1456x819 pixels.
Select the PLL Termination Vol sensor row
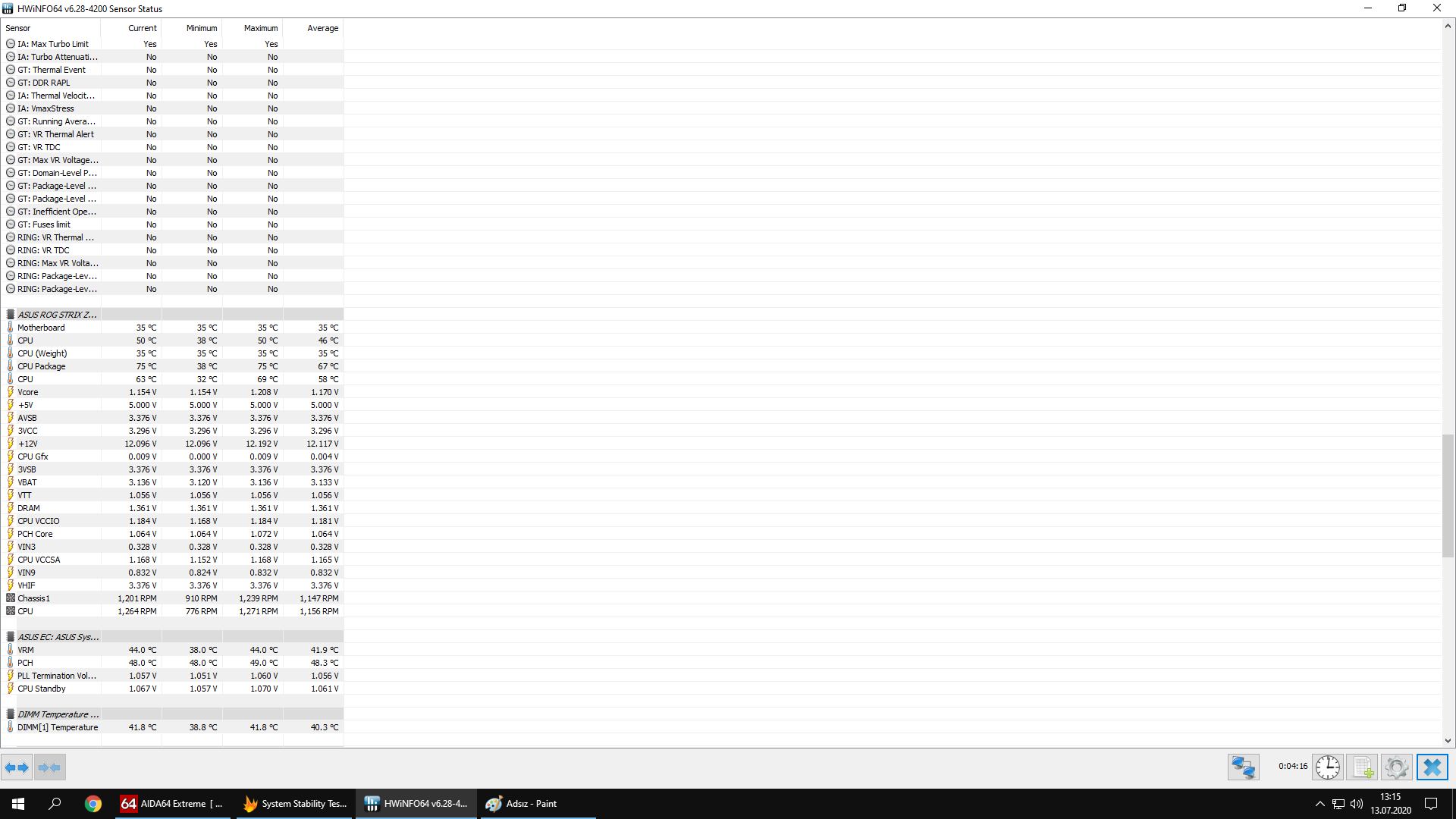pos(173,676)
